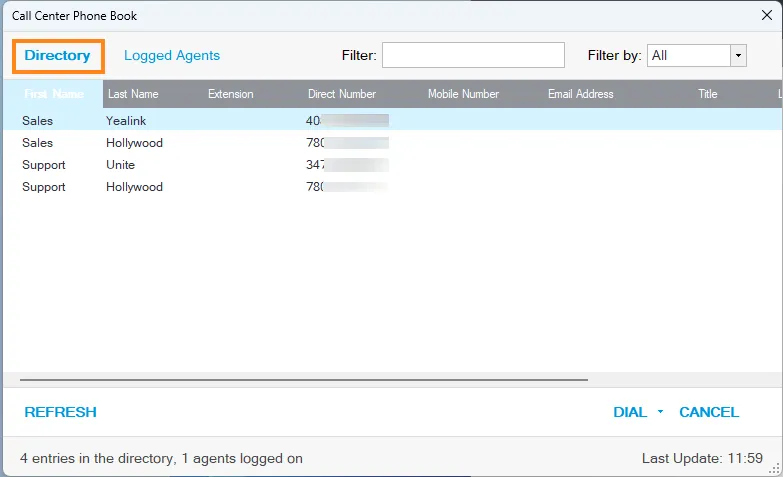Select the Sales Yealink directory row
This screenshot has height=477, width=783.
pos(392,120)
